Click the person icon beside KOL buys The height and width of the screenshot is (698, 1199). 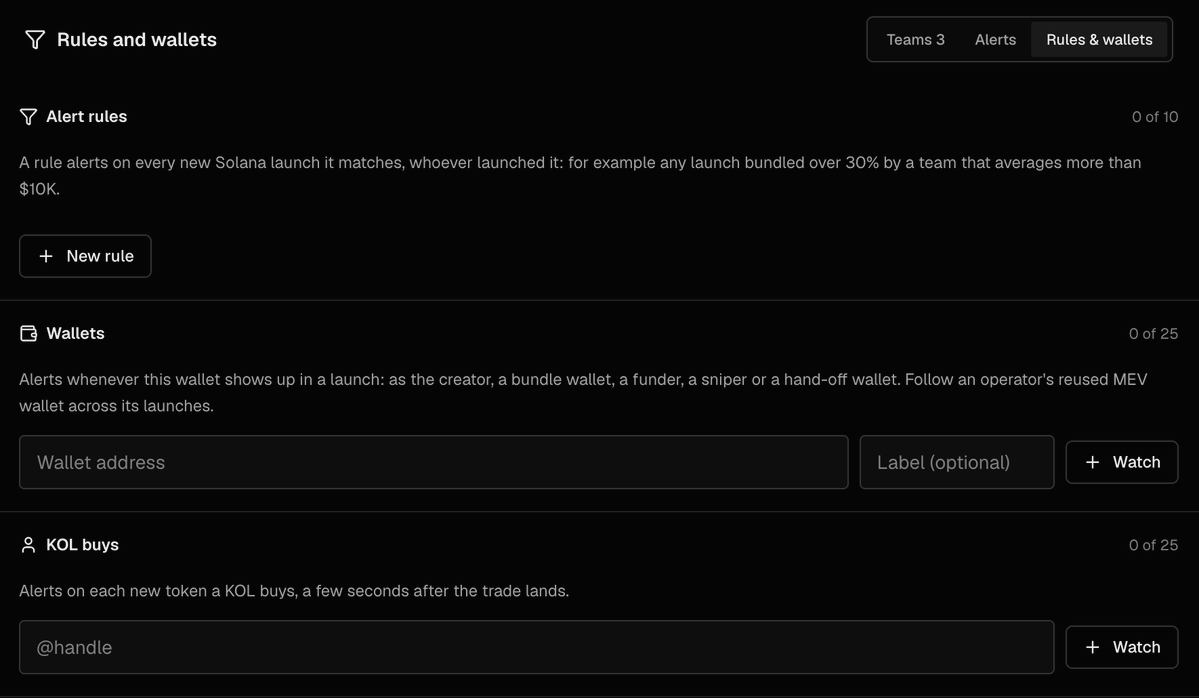click(28, 545)
